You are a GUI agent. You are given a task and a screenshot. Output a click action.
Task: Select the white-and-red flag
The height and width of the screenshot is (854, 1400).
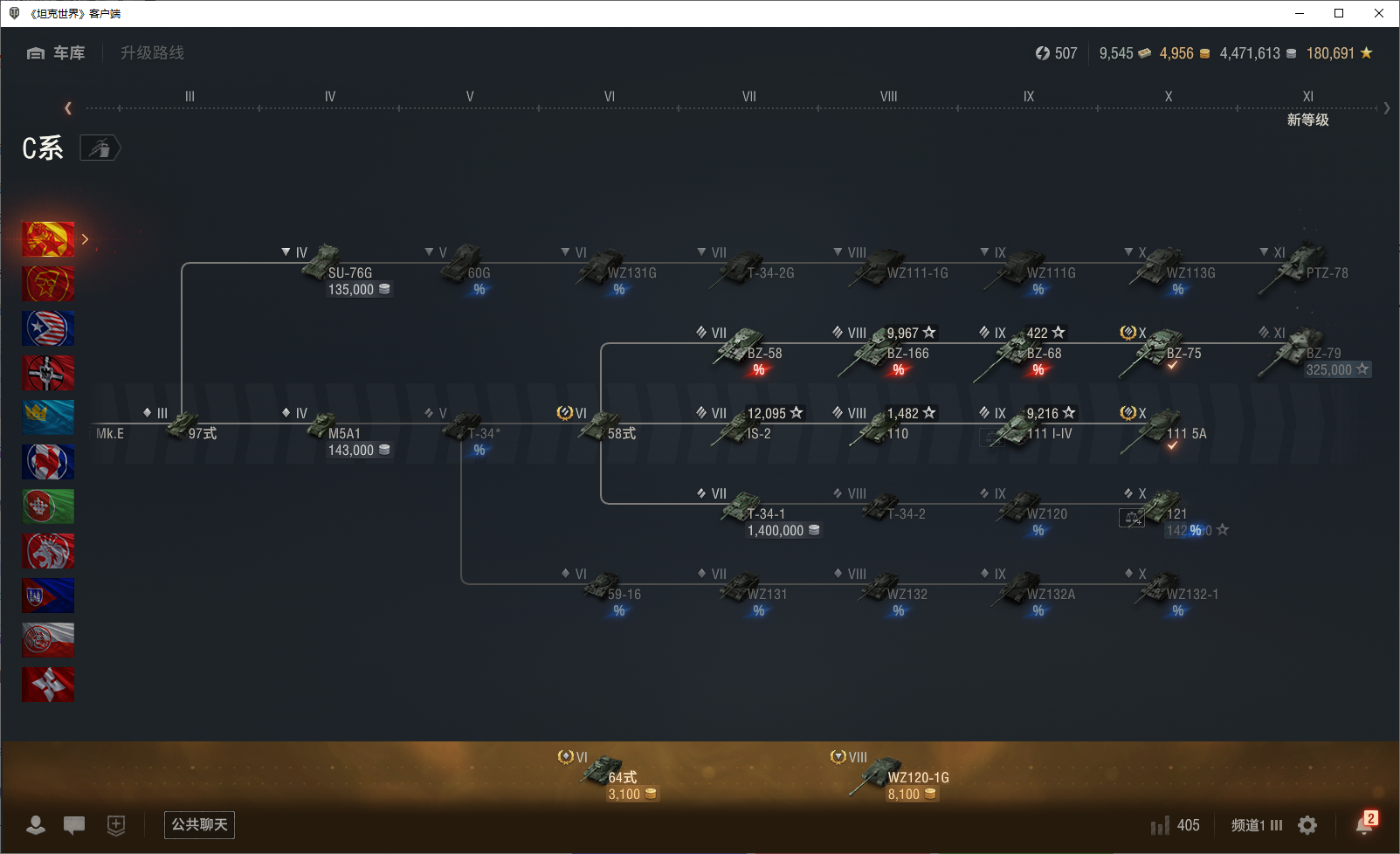(x=48, y=640)
